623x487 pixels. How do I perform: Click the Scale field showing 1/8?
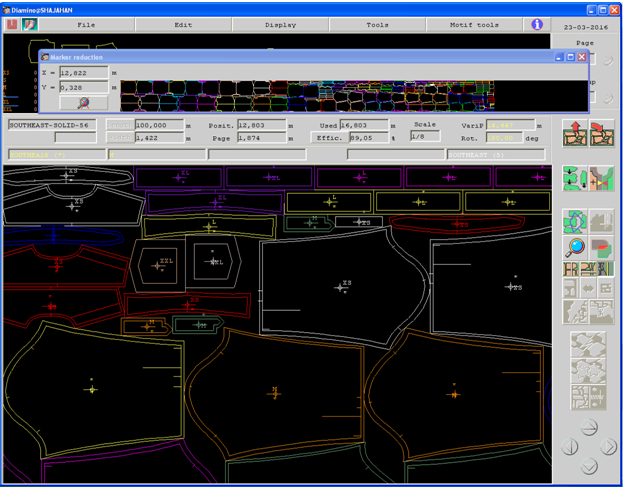point(424,137)
